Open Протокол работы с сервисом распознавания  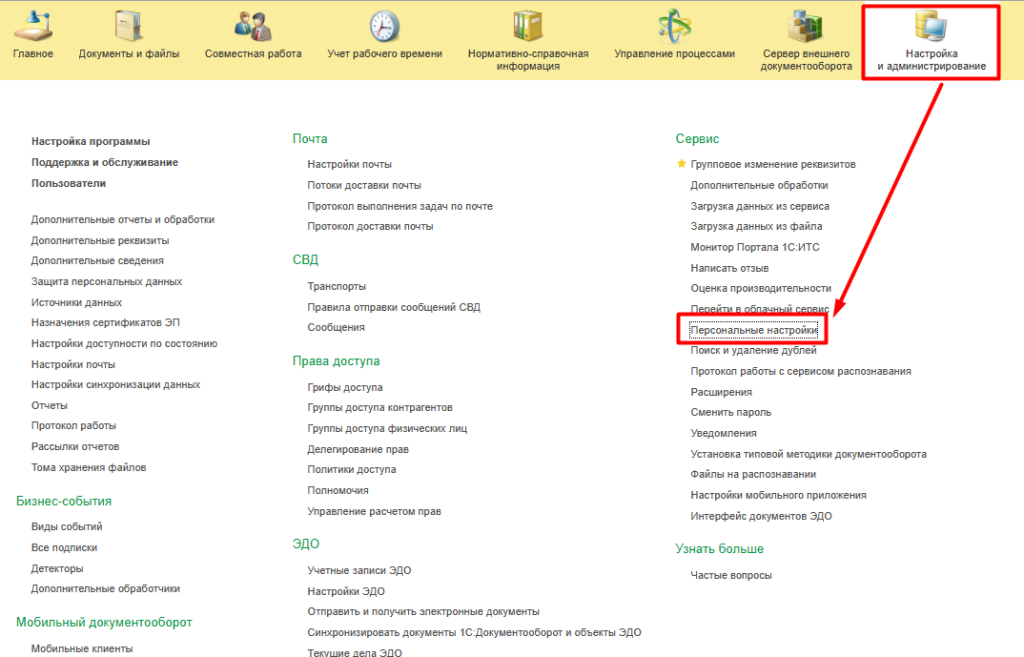point(801,371)
